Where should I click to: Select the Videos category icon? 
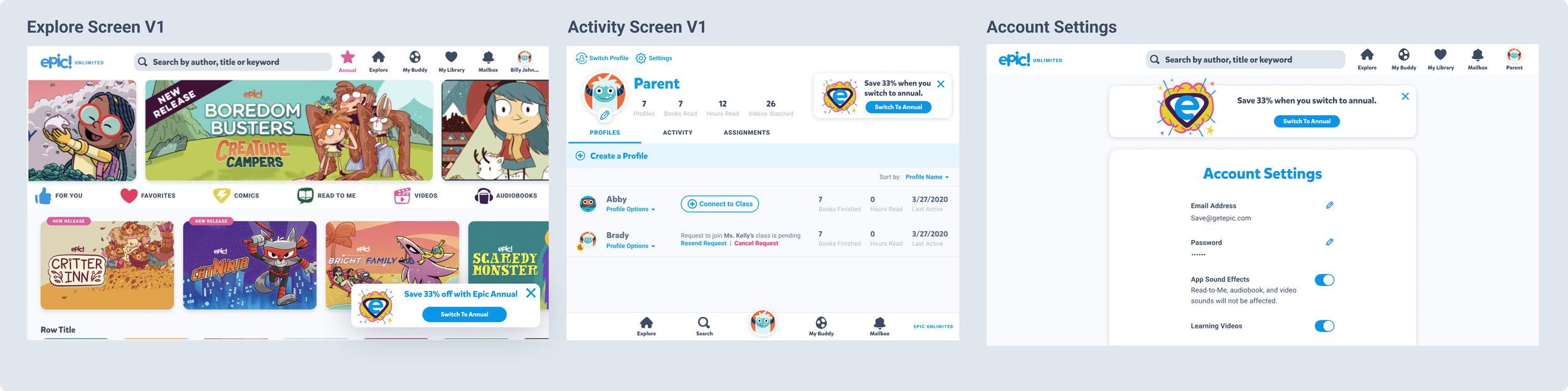click(x=402, y=195)
